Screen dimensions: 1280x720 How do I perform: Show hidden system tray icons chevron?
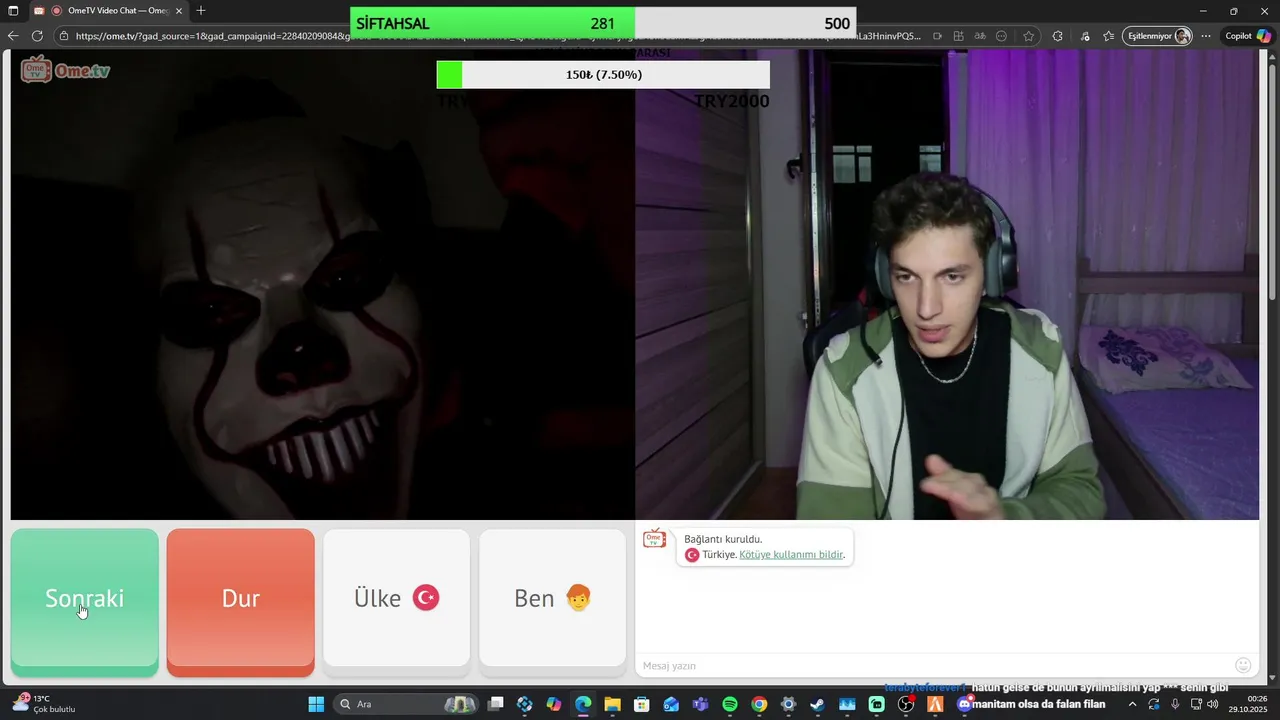tap(1132, 703)
